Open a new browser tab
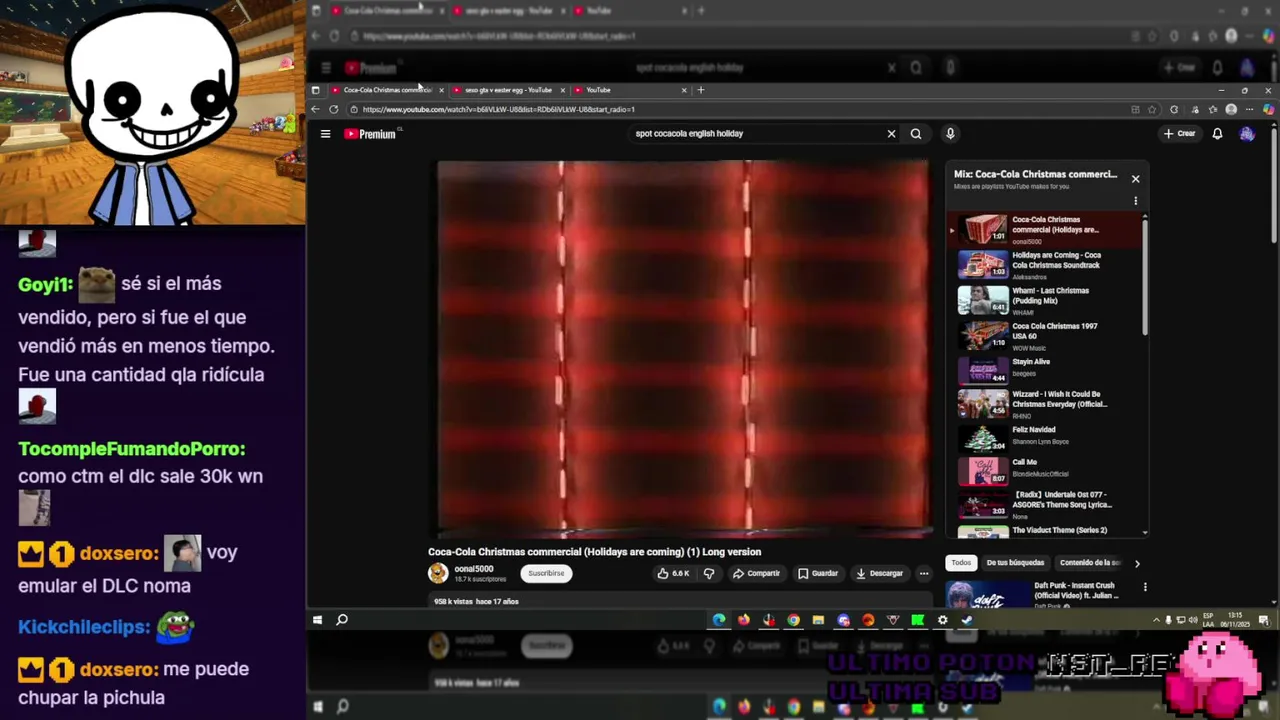 [701, 90]
